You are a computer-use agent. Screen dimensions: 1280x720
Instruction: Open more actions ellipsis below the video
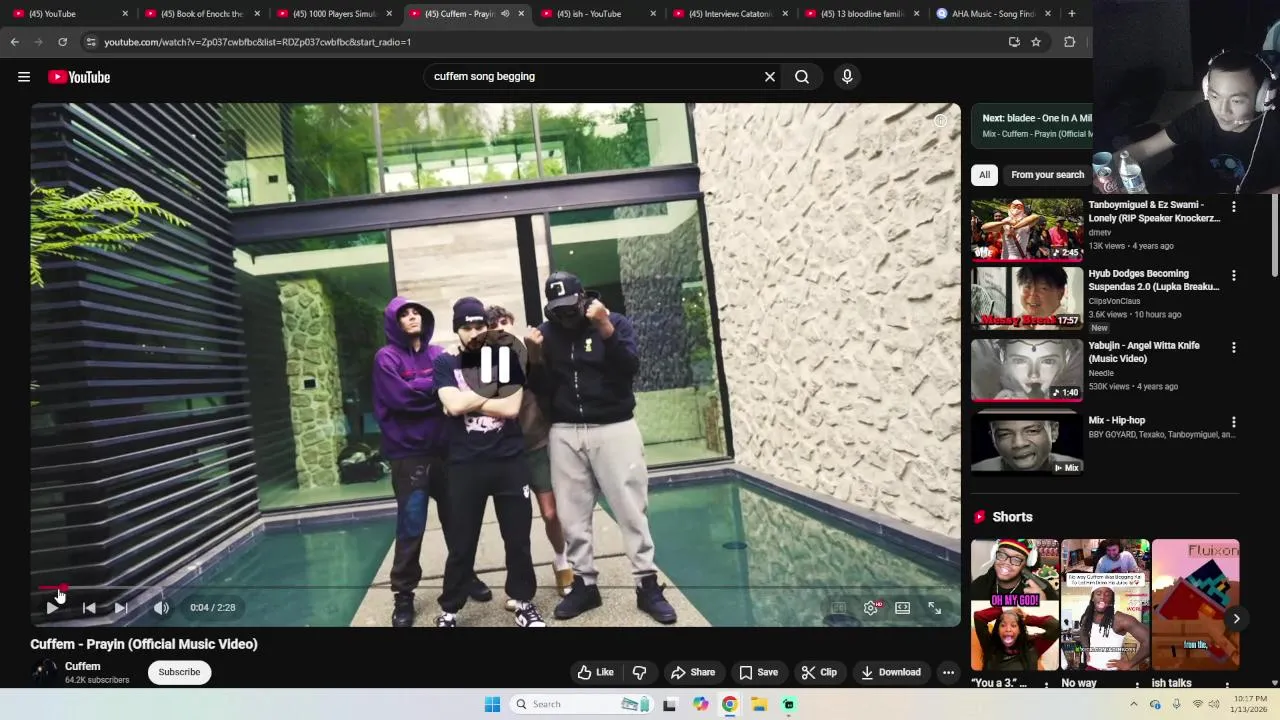coord(948,672)
